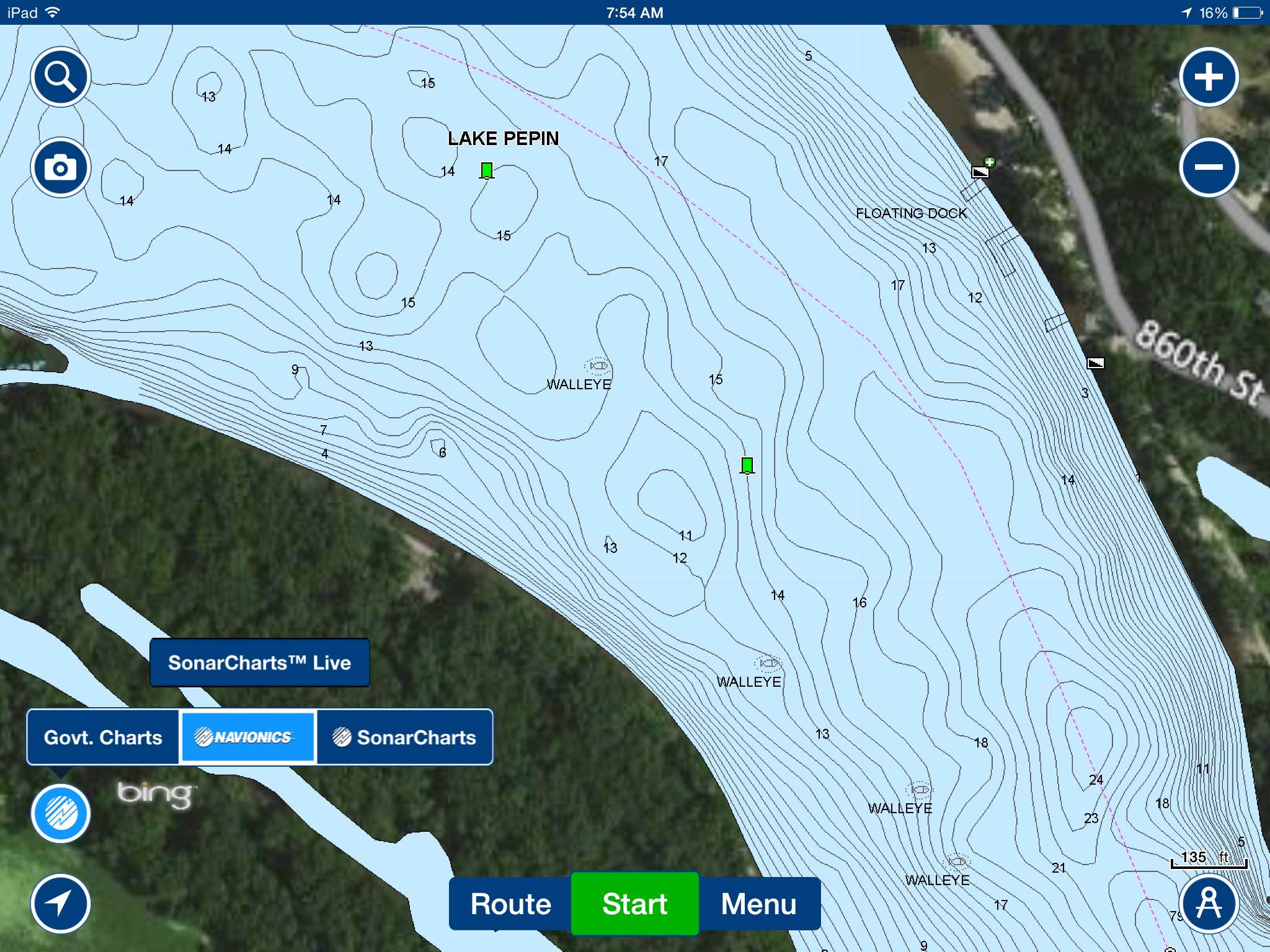The width and height of the screenshot is (1270, 952).
Task: Open the search magnifier button
Action: [x=61, y=77]
